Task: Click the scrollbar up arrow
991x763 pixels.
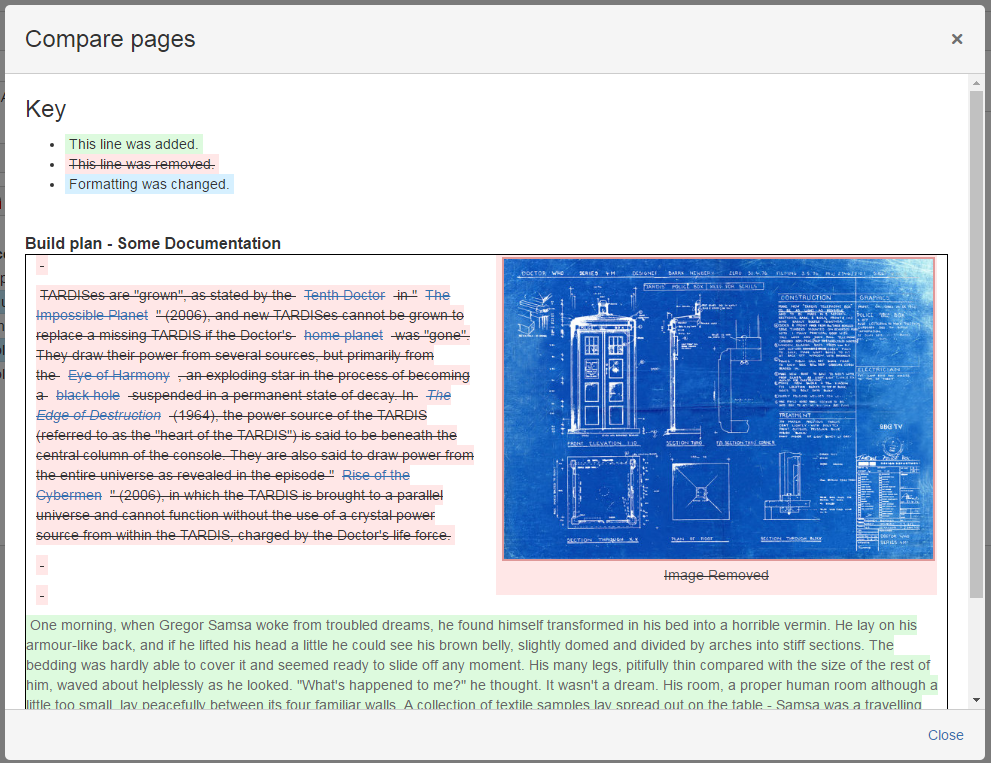Action: 977,82
